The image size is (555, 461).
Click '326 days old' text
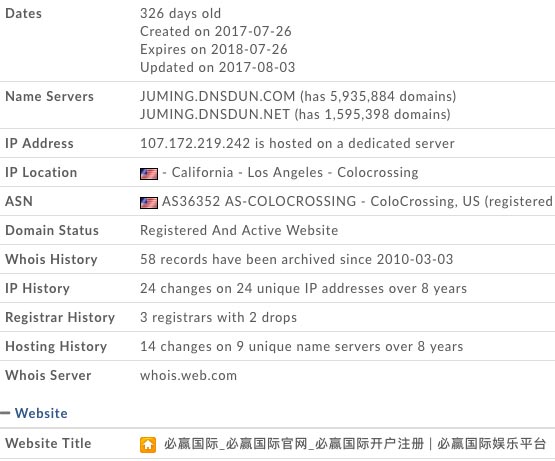181,13
